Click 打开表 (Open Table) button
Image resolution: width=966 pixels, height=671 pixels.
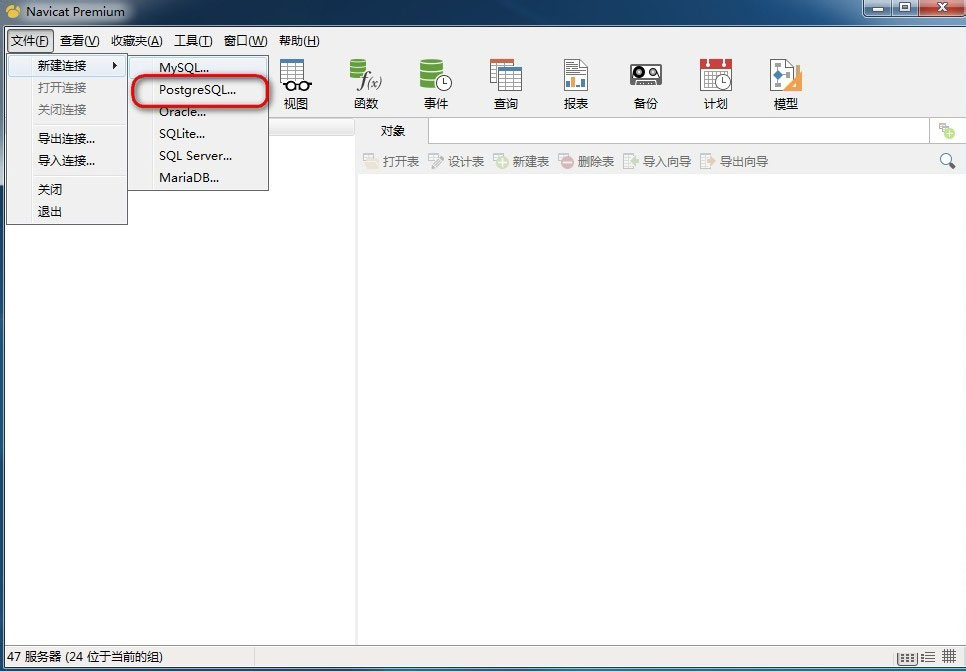coord(391,161)
